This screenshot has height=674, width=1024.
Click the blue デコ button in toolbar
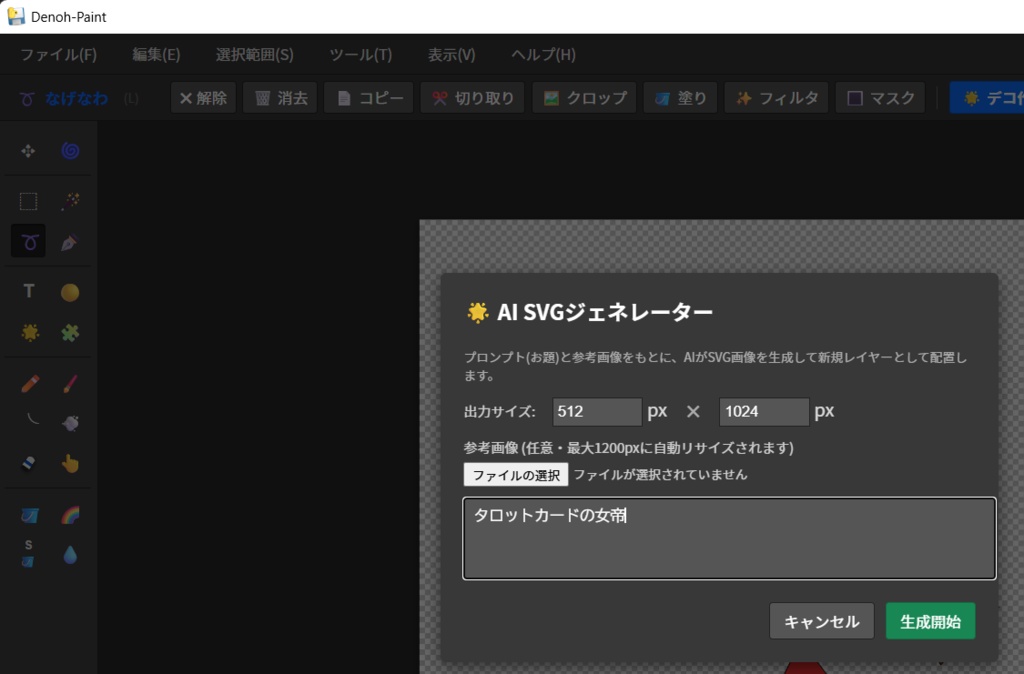(x=987, y=98)
